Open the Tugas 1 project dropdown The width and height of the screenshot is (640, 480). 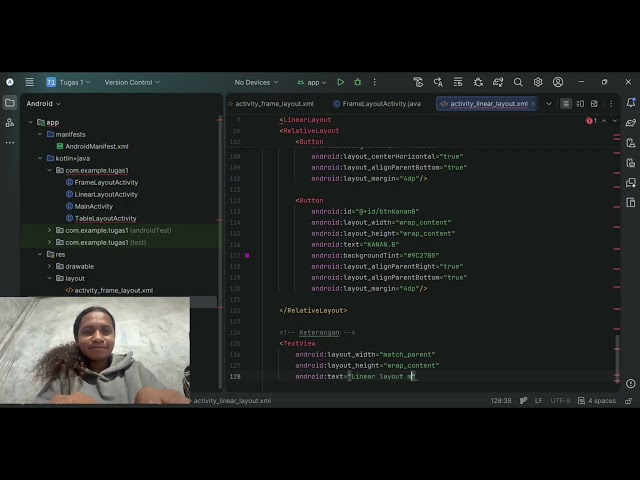click(x=68, y=82)
